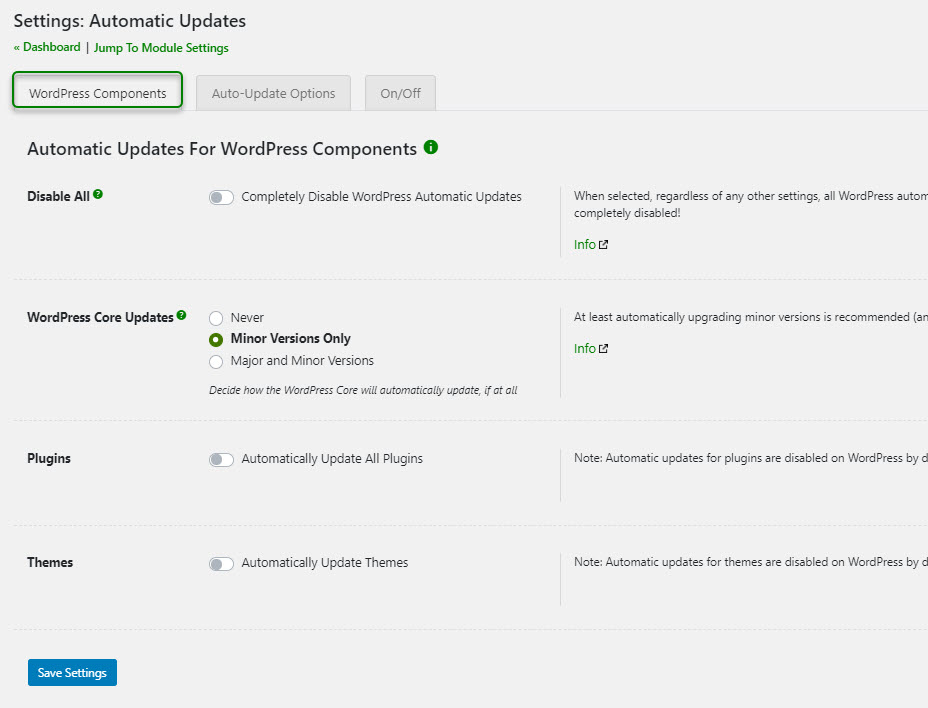Click note about plugins automatic updates disabled
This screenshot has height=708, width=928.
750,458
